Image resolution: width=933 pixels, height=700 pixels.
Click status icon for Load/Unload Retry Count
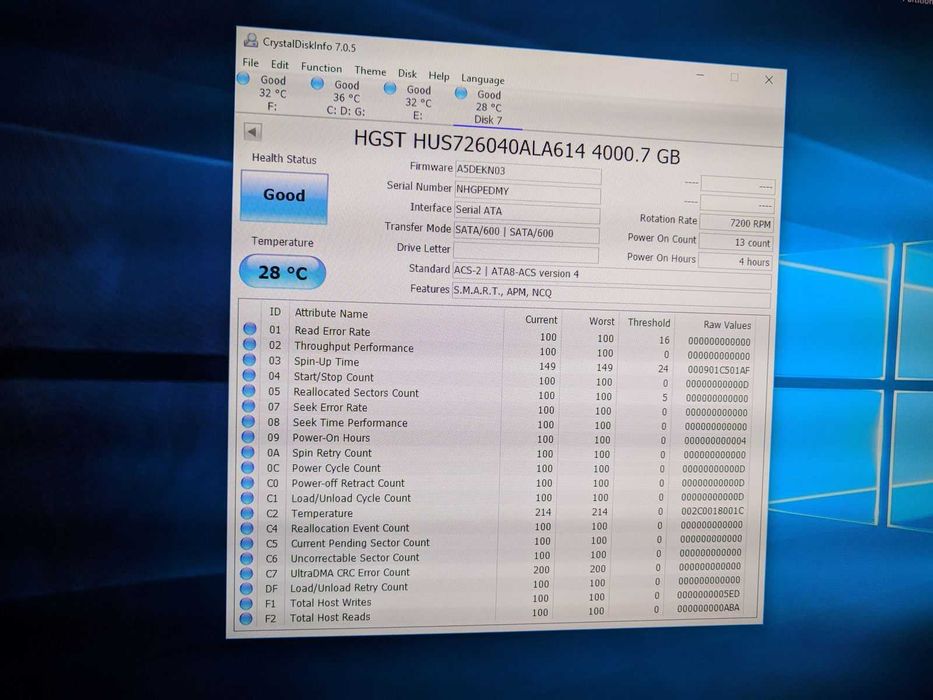tap(246, 588)
